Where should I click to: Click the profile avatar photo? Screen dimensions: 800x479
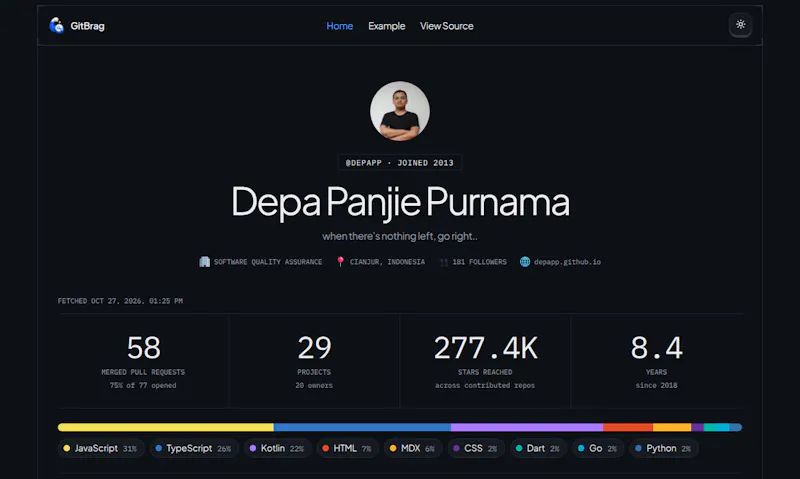(x=399, y=111)
